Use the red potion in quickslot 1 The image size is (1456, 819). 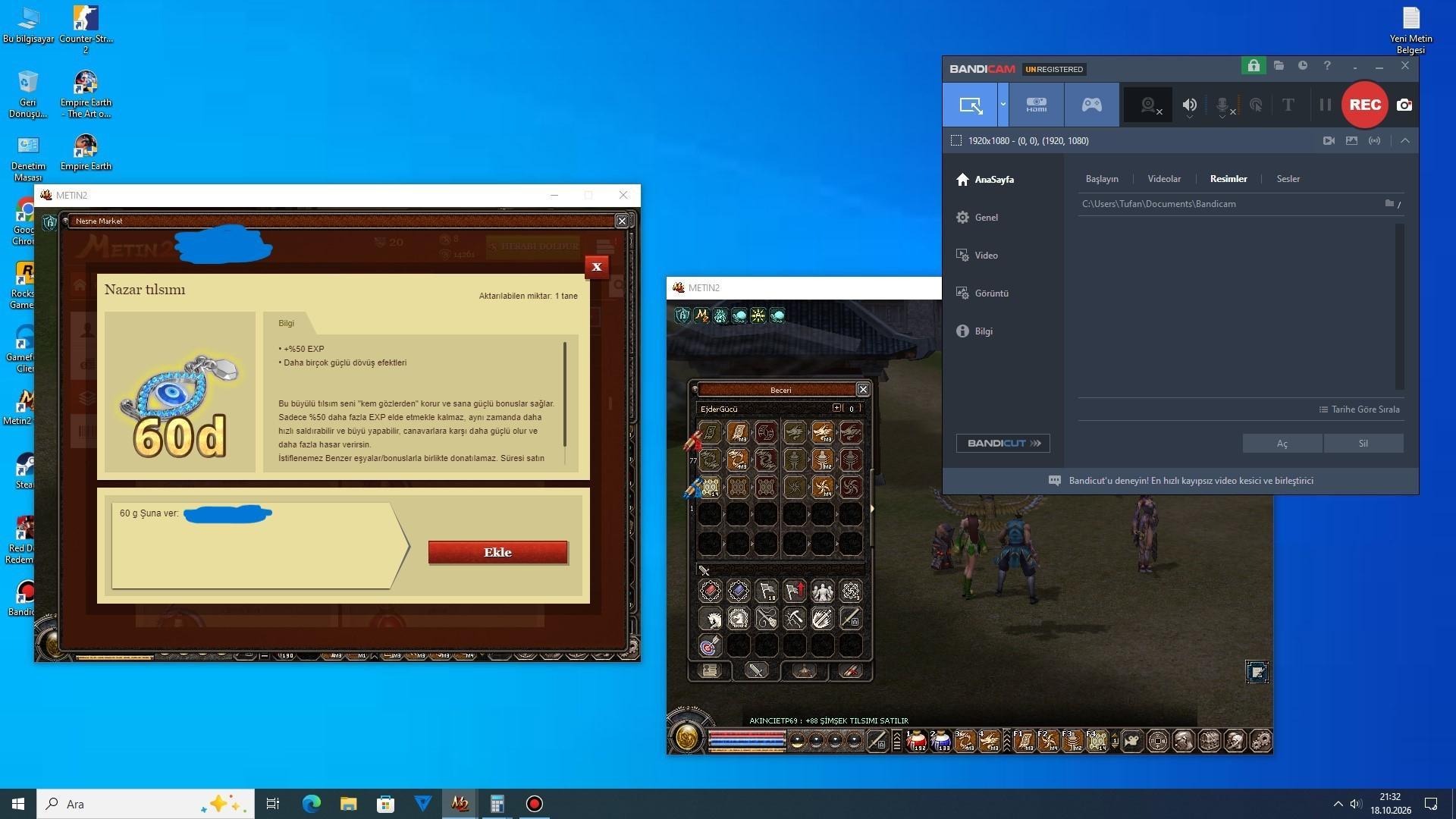click(917, 740)
